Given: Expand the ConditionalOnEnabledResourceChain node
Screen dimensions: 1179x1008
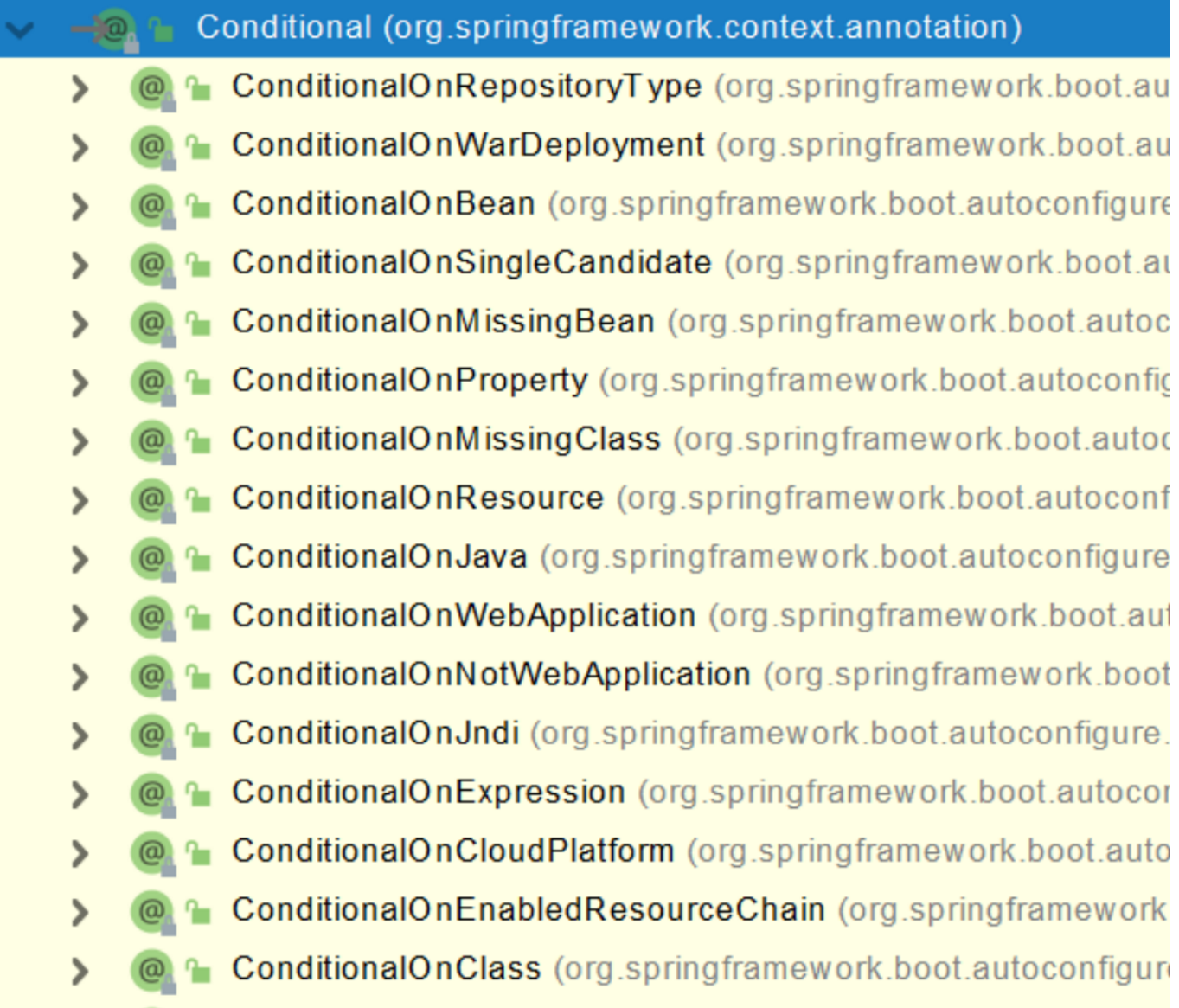Looking at the screenshot, I should 80,912.
